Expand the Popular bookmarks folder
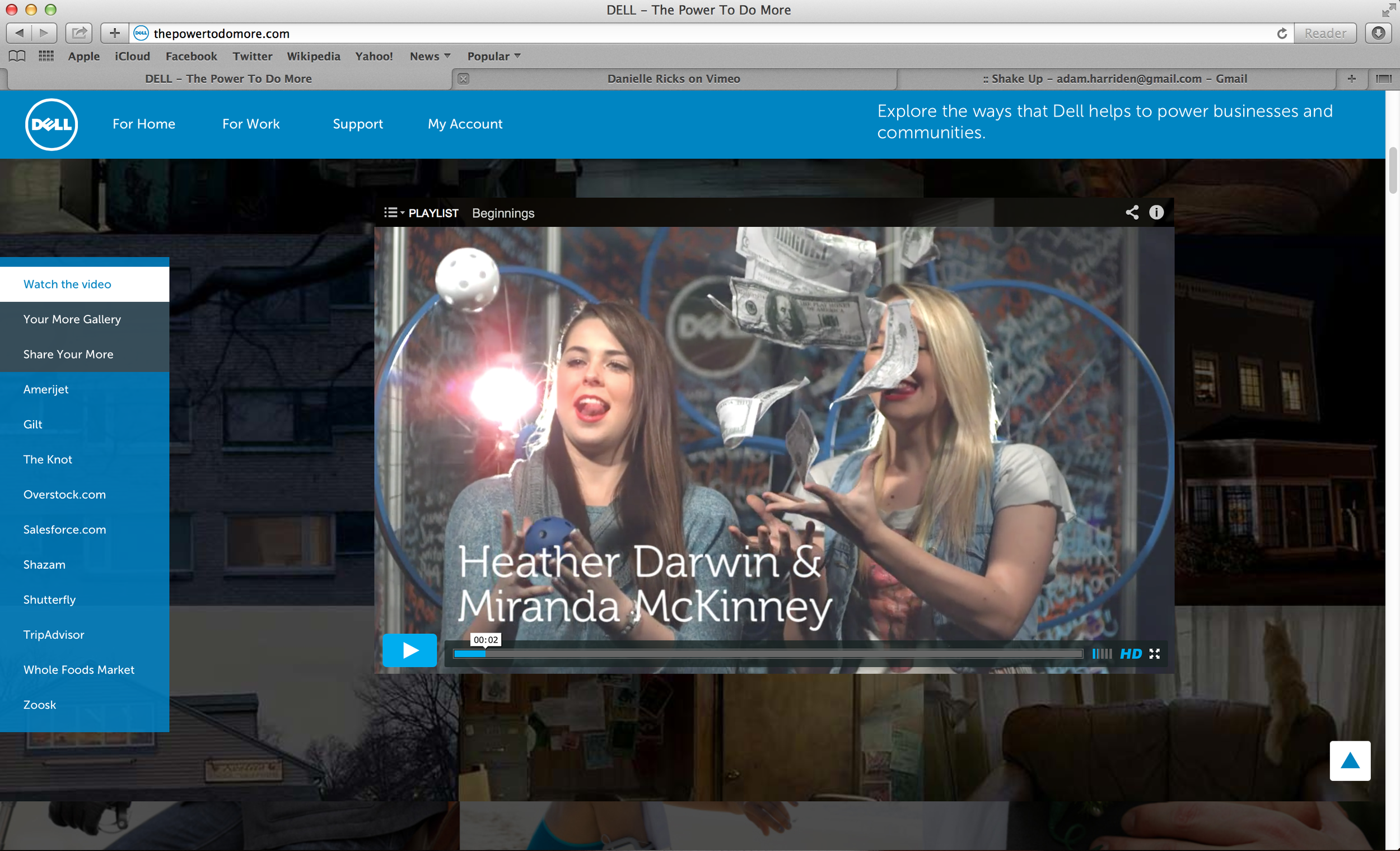 (494, 56)
